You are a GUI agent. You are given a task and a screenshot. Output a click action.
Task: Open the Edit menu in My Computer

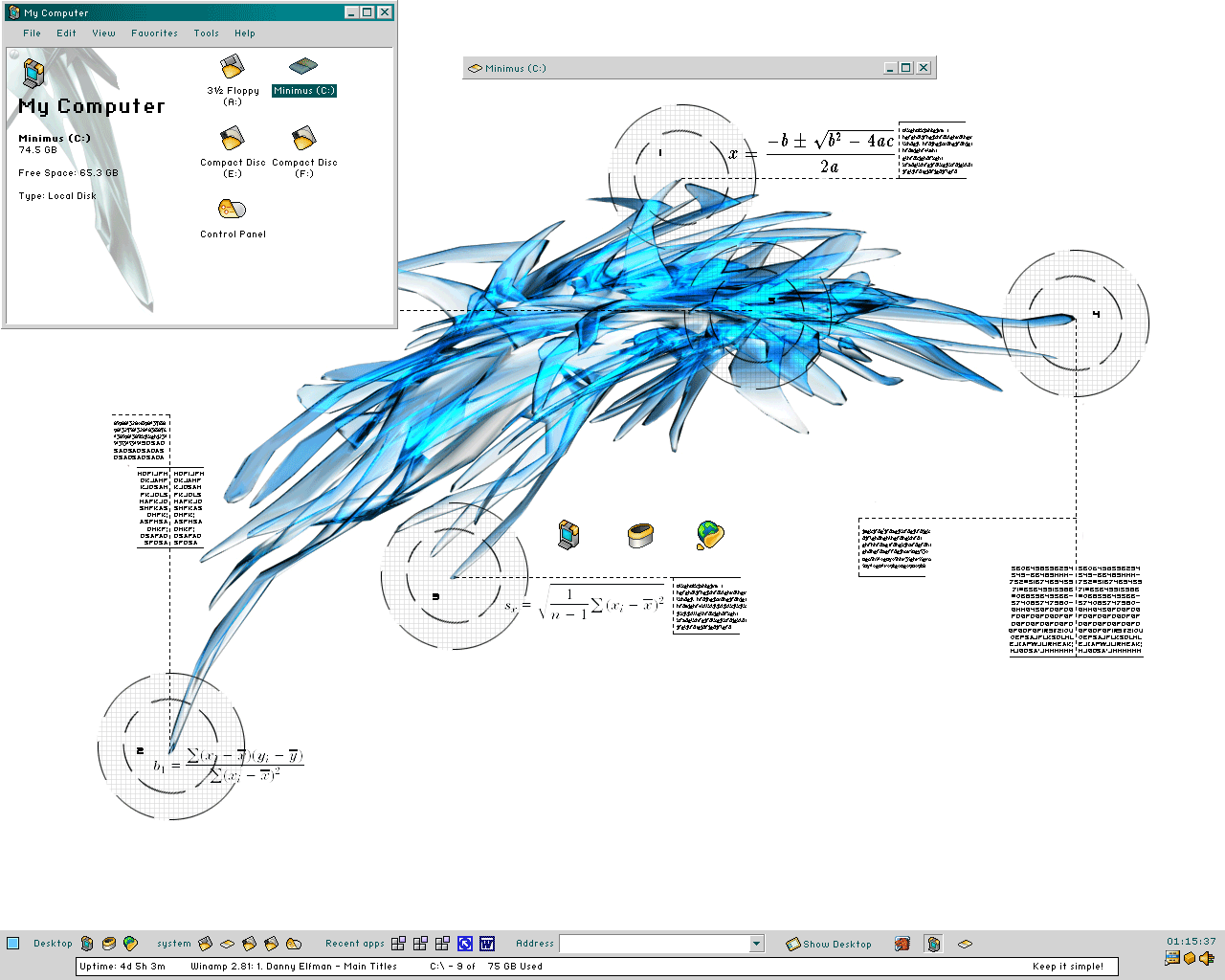click(x=66, y=33)
